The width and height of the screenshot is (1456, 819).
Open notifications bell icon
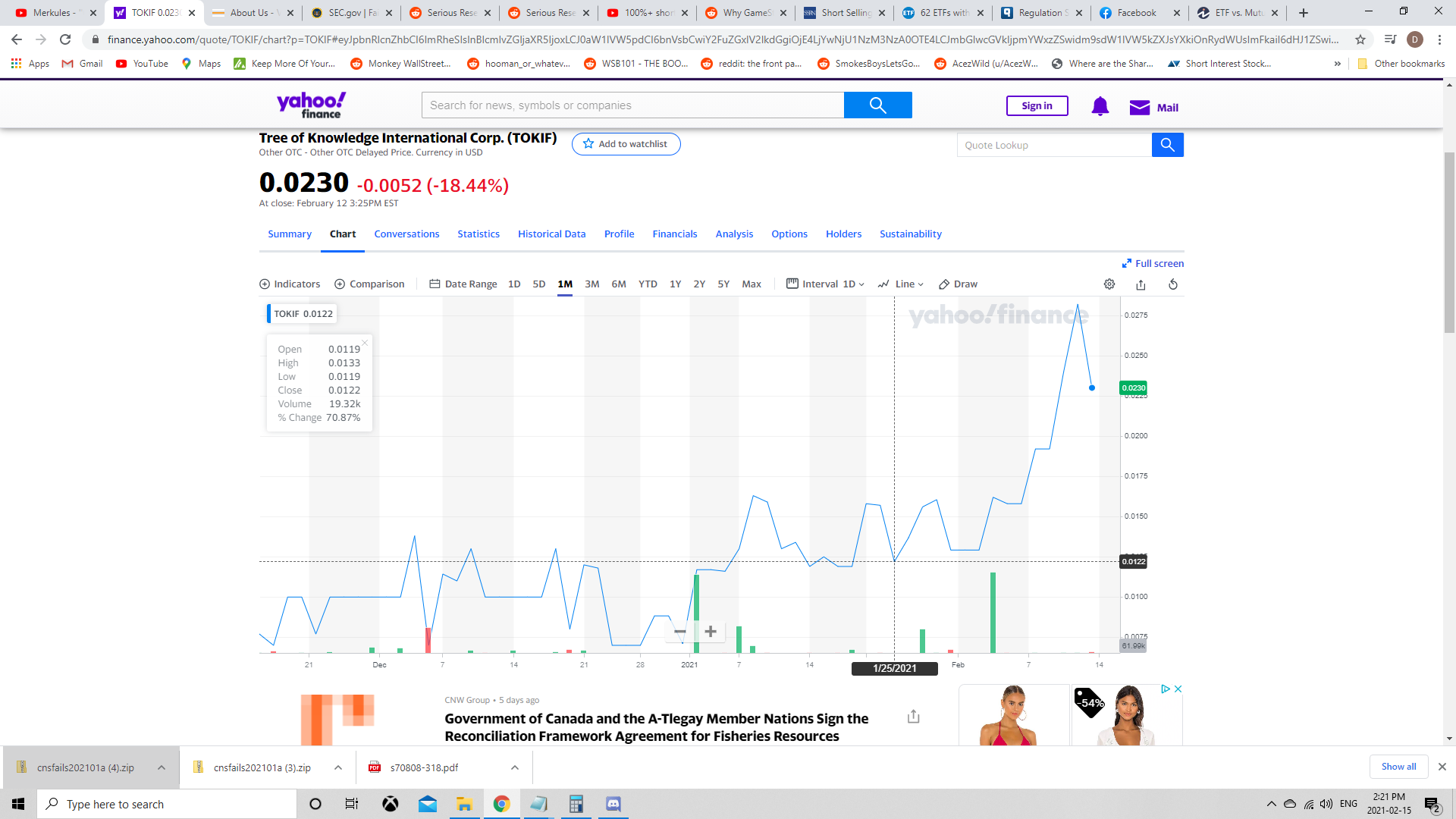[x=1100, y=107]
